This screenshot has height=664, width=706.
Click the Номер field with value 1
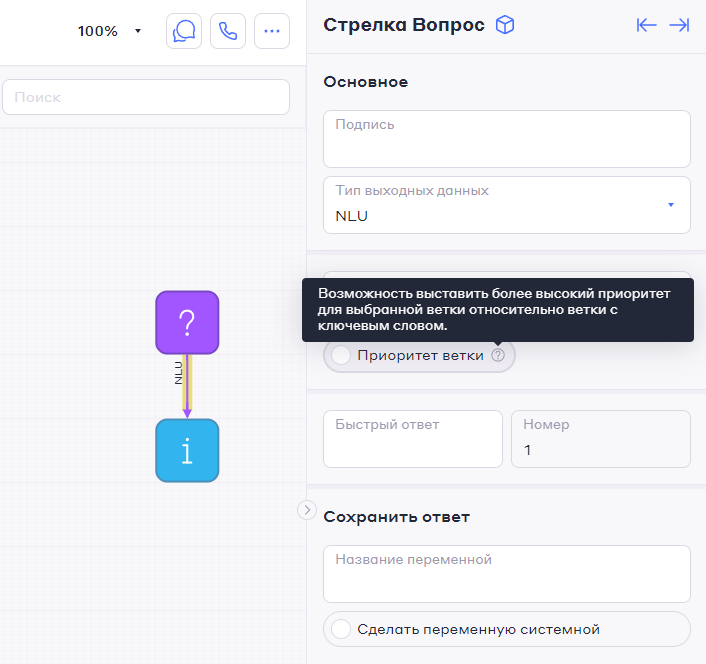601,439
